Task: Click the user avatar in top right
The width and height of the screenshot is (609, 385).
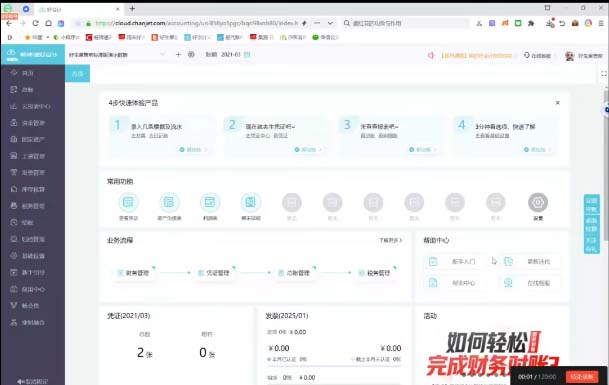Action: click(x=569, y=56)
